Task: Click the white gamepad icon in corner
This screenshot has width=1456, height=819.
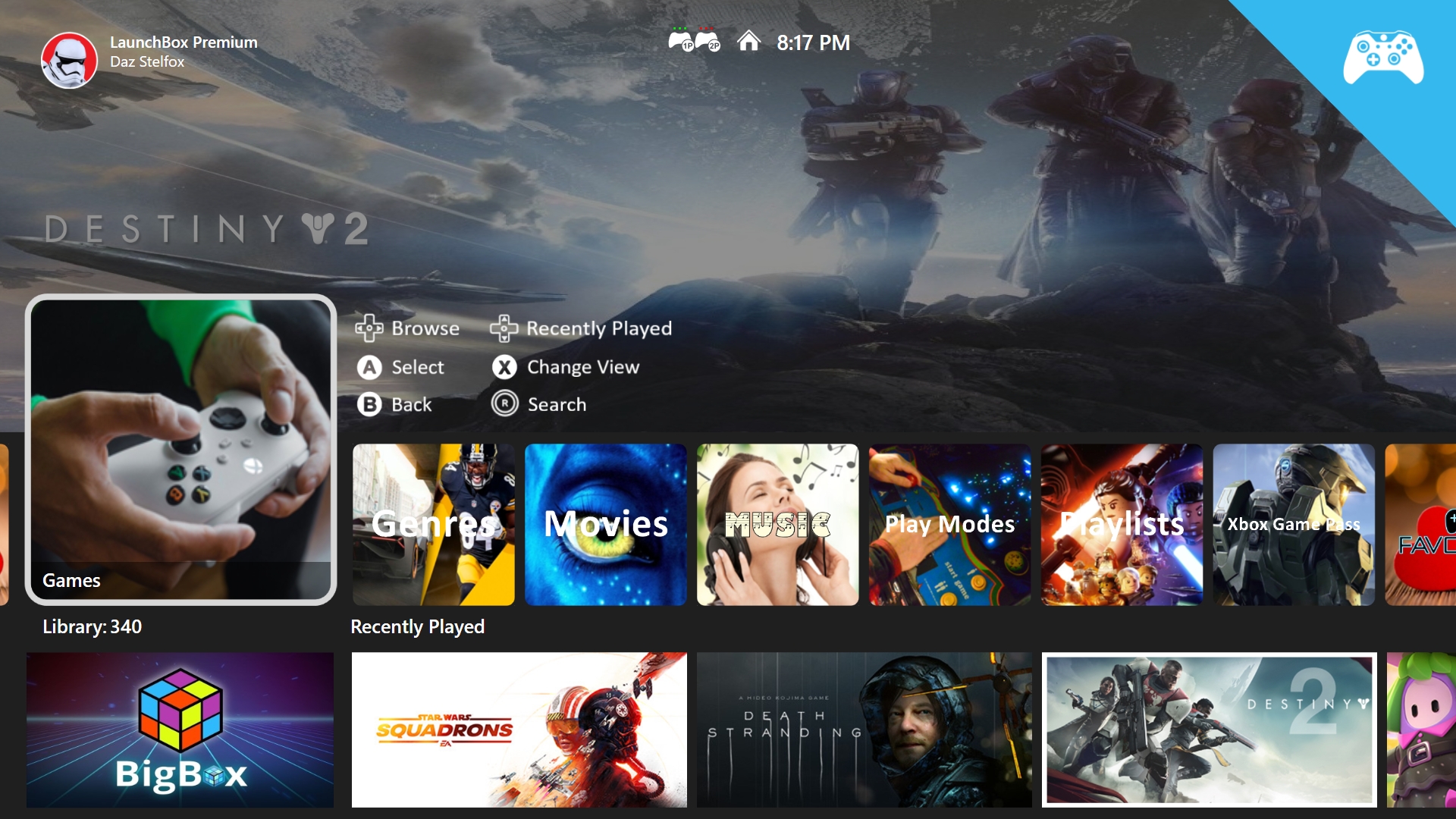Action: pyautogui.click(x=1383, y=58)
